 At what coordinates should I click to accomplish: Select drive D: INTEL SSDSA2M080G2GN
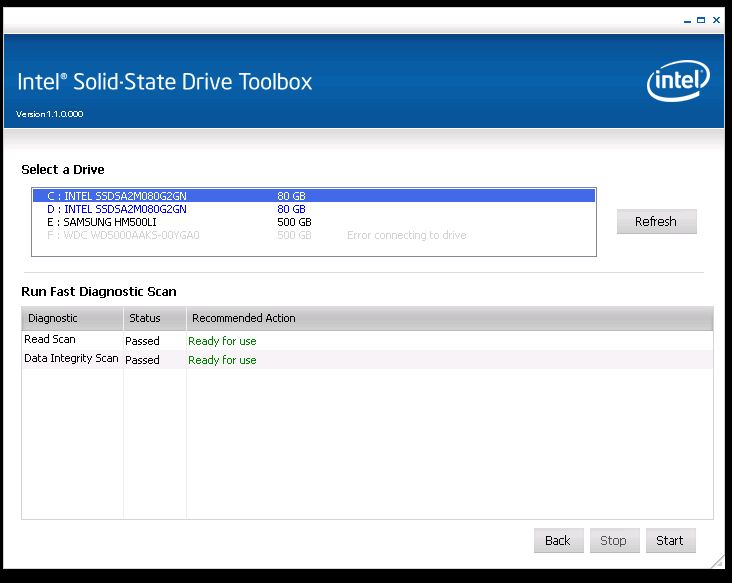click(314, 209)
